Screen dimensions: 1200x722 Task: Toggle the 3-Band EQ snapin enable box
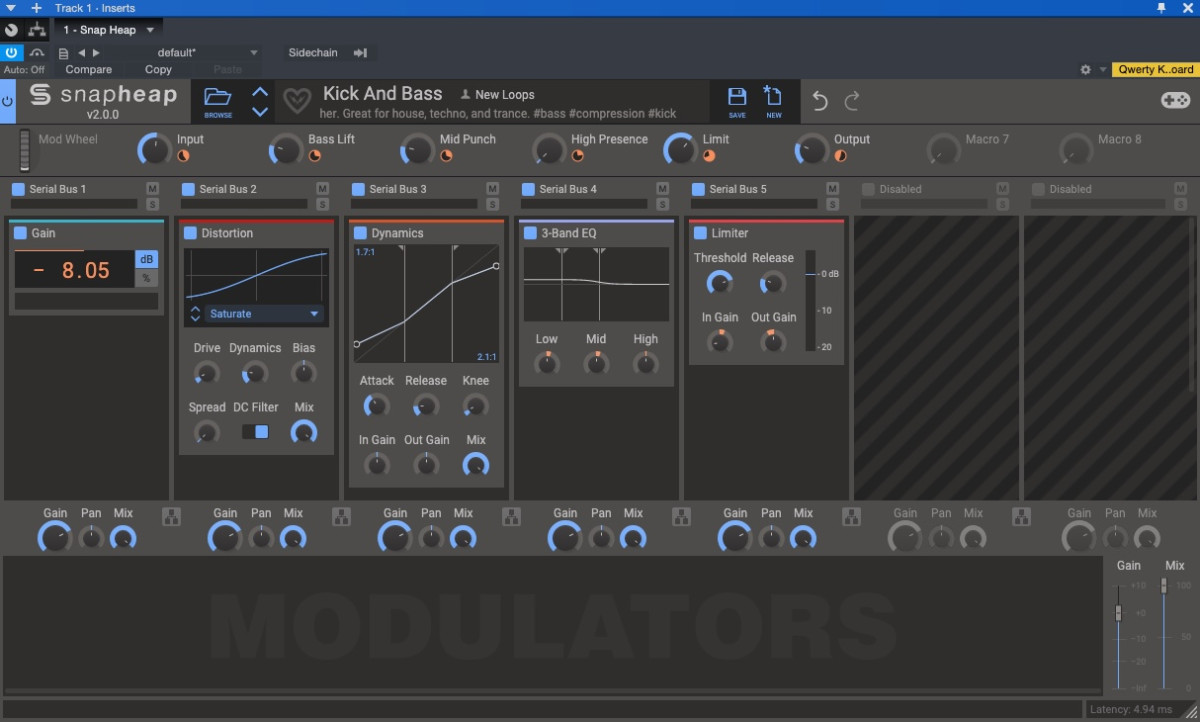coord(530,233)
